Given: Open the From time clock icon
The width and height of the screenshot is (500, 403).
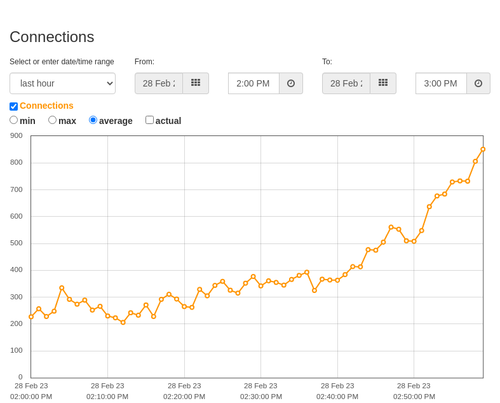Looking at the screenshot, I should point(291,83).
